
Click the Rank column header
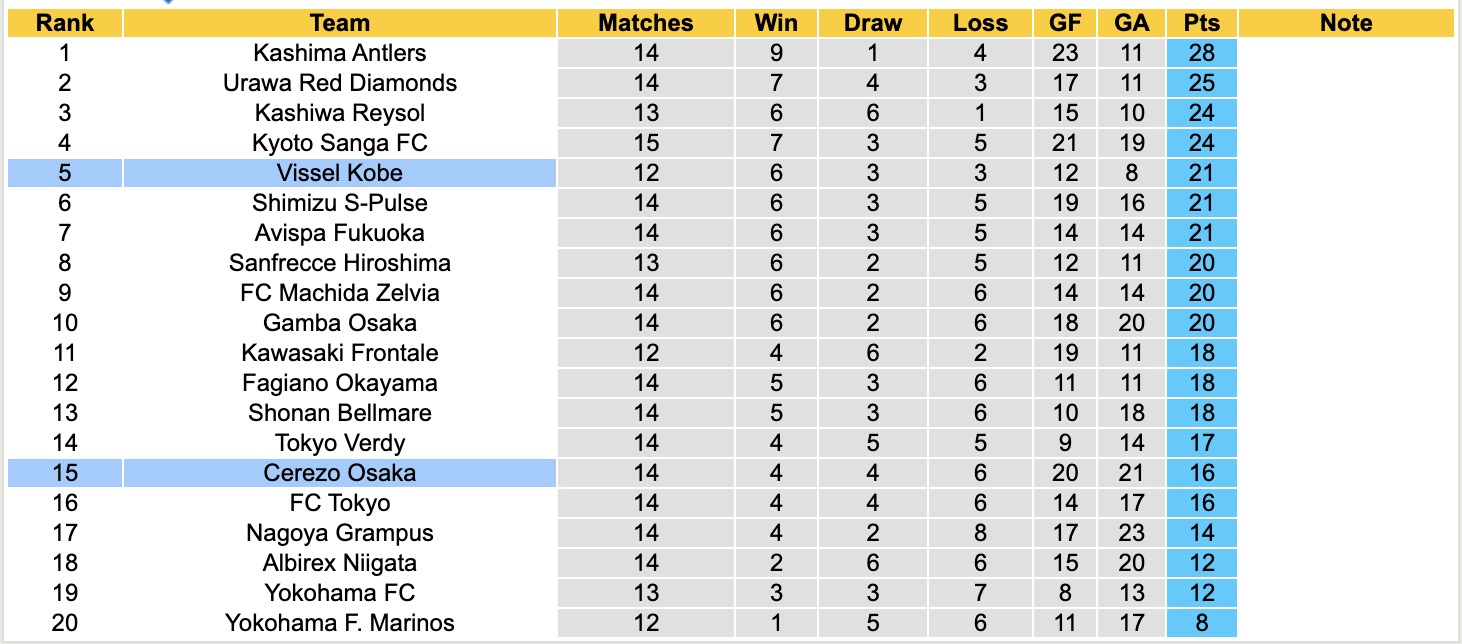(64, 23)
